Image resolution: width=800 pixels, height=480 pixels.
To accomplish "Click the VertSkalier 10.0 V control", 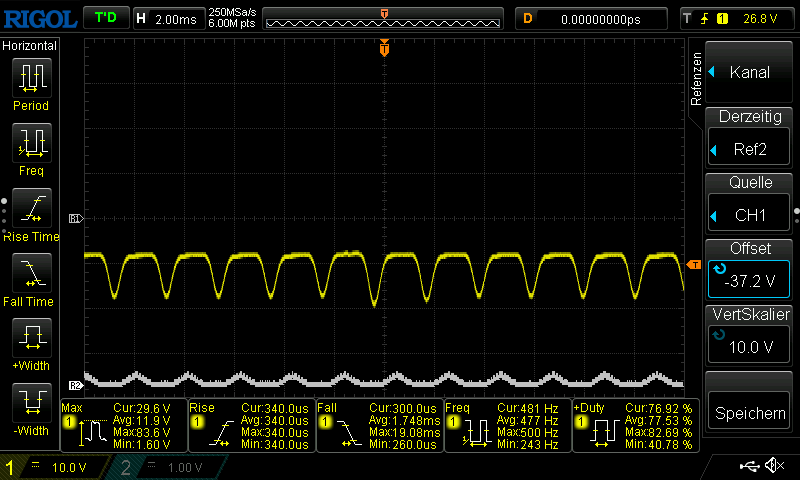I will tap(750, 334).
